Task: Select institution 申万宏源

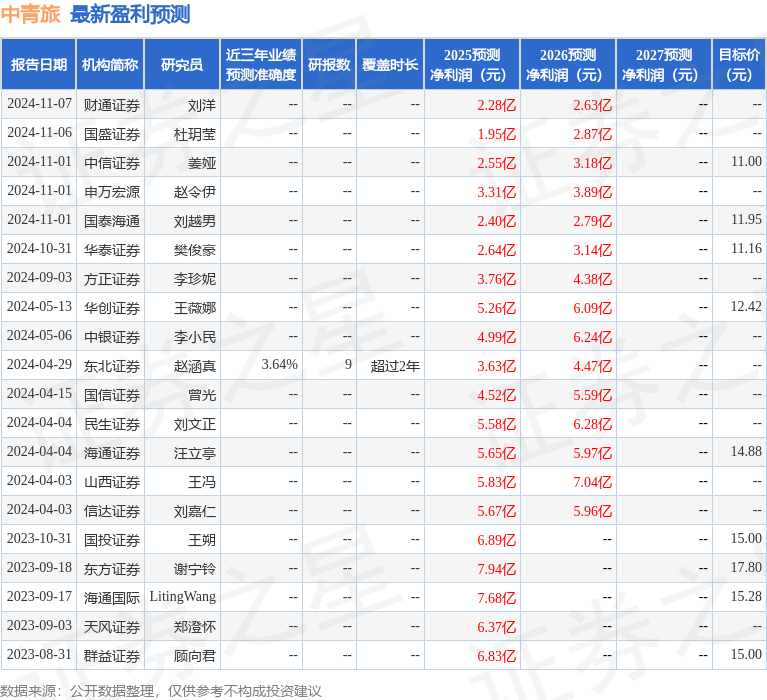Action: coord(112,192)
